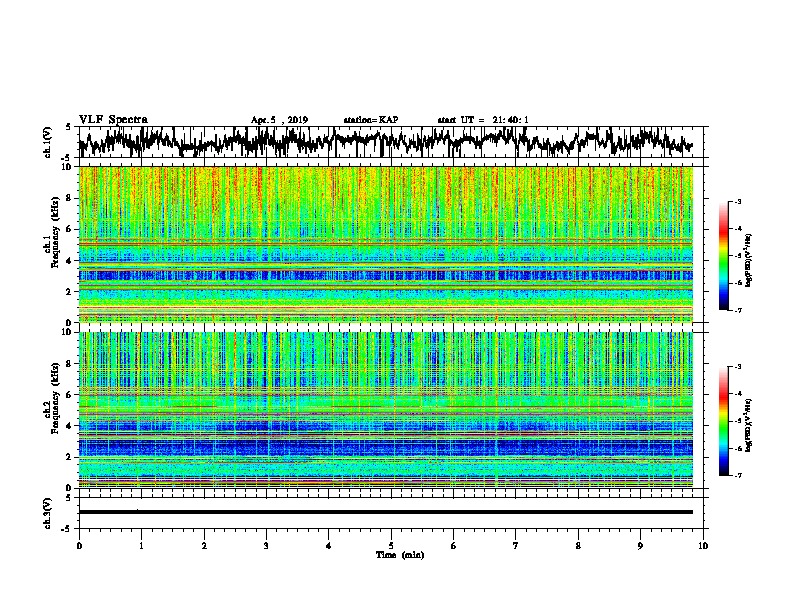This screenshot has height=612, width=792.
Task: Click time axis tick label '0'
Action: 79,546
